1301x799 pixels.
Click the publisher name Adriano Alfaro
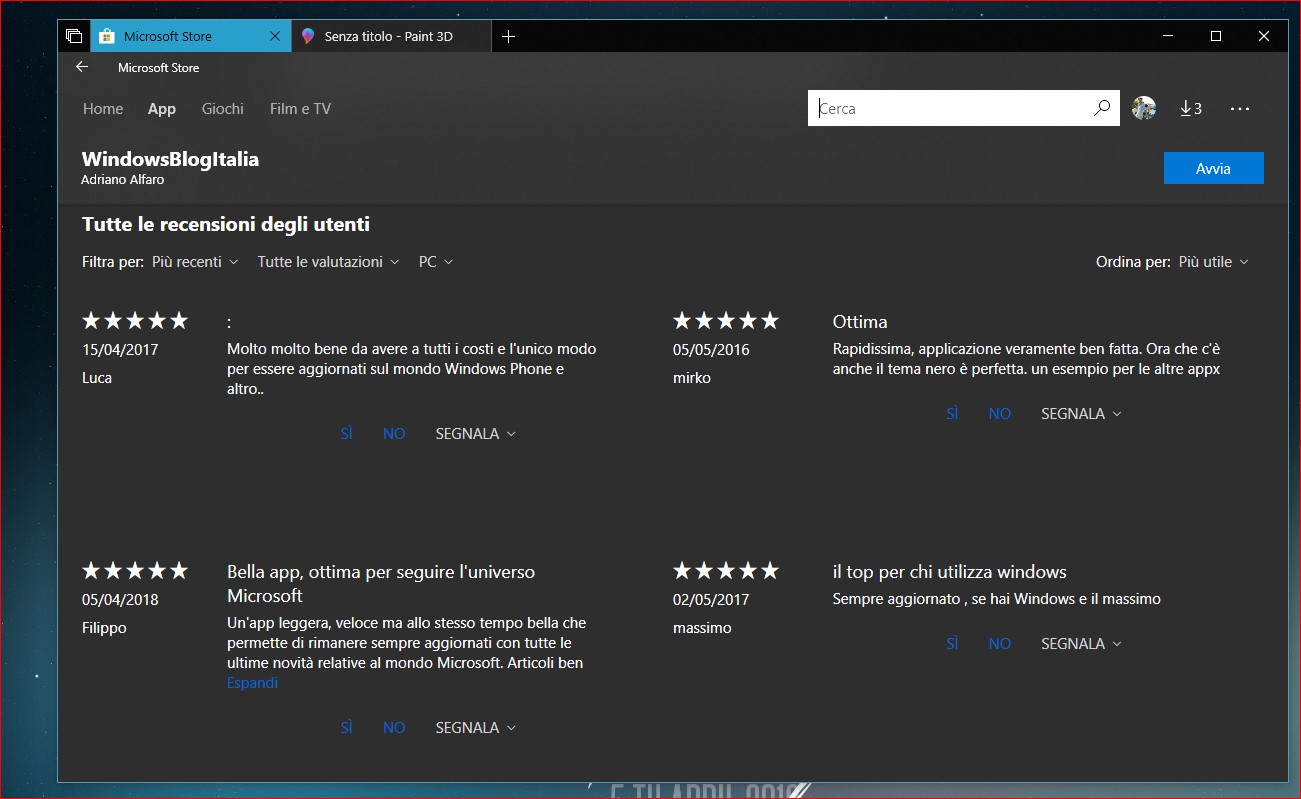click(x=122, y=180)
